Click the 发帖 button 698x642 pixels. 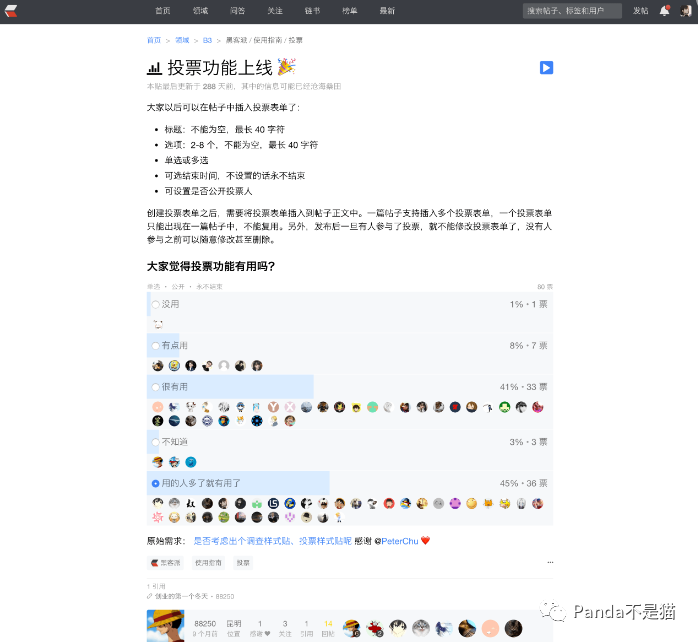641,11
